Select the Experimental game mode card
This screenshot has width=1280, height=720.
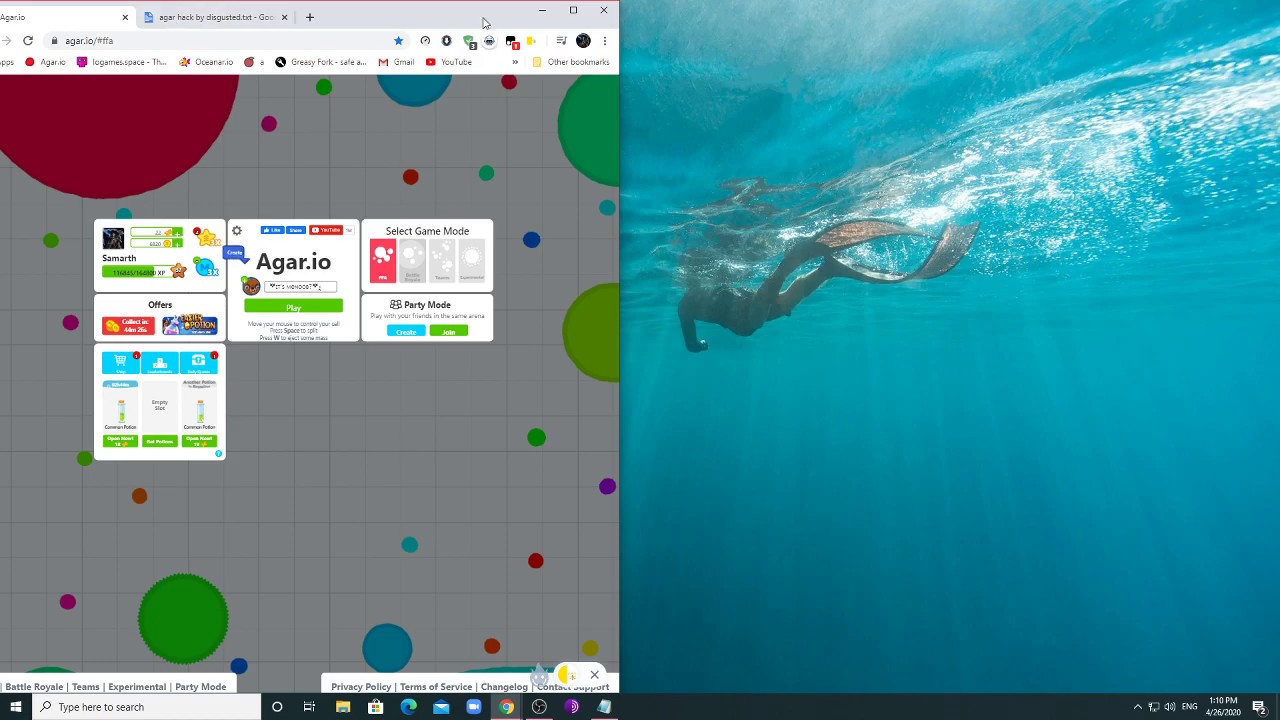coord(472,261)
